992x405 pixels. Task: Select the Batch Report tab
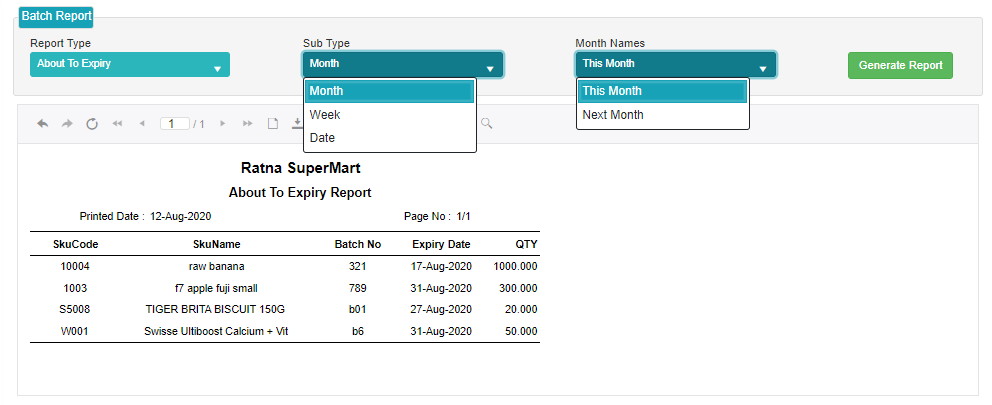click(56, 16)
